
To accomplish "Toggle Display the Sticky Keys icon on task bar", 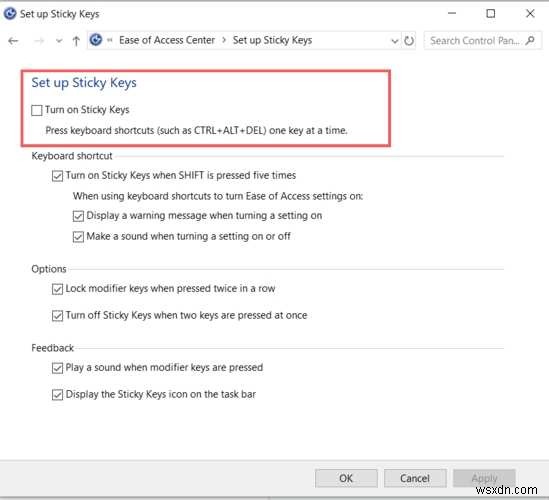I will pyautogui.click(x=57, y=395).
